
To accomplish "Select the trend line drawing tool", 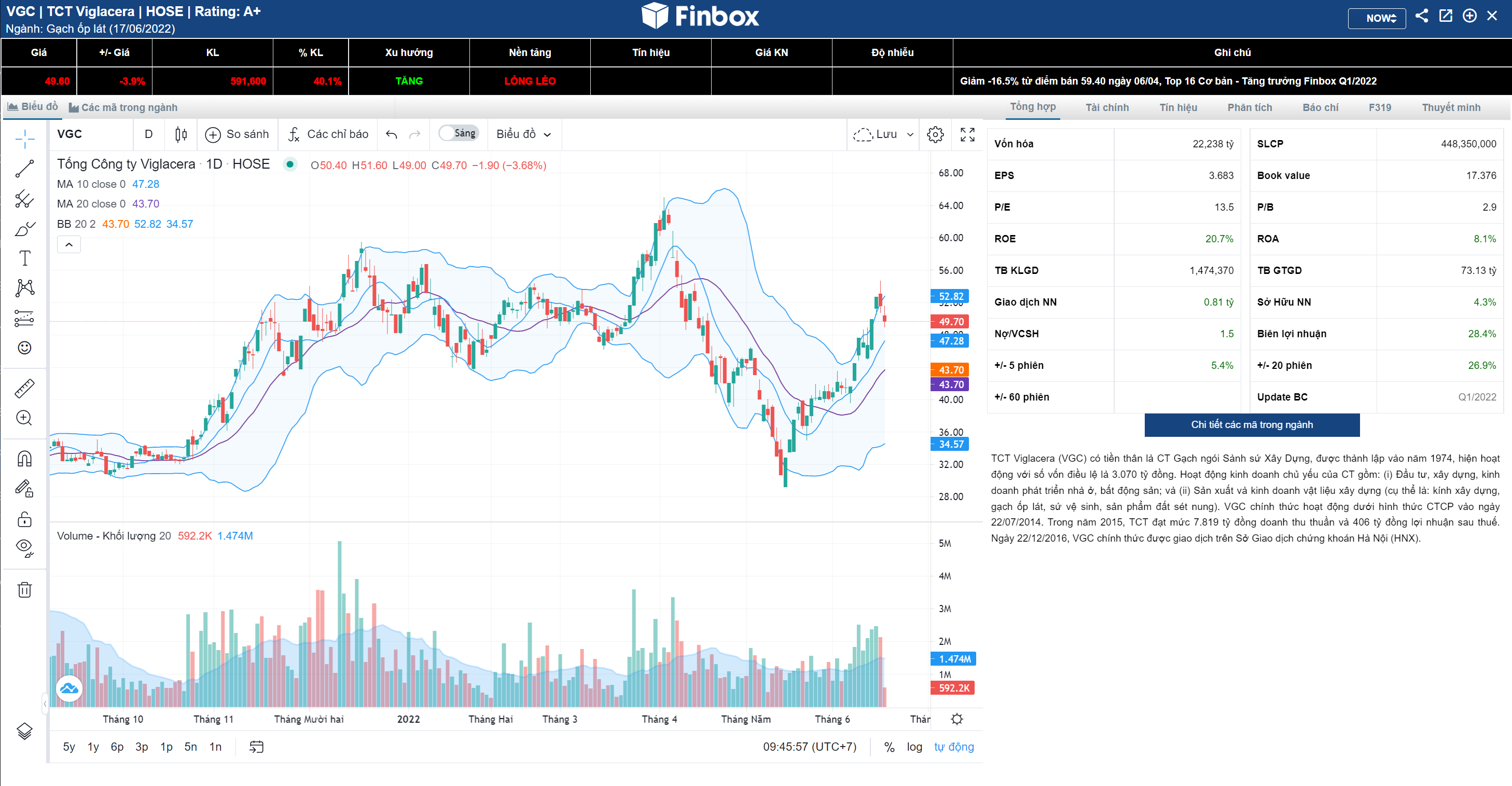I will pyautogui.click(x=24, y=169).
